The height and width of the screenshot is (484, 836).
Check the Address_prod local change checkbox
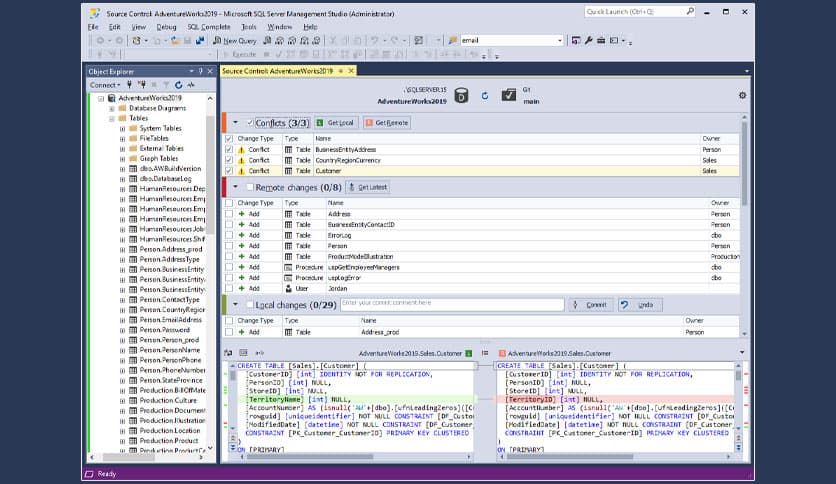(x=229, y=332)
